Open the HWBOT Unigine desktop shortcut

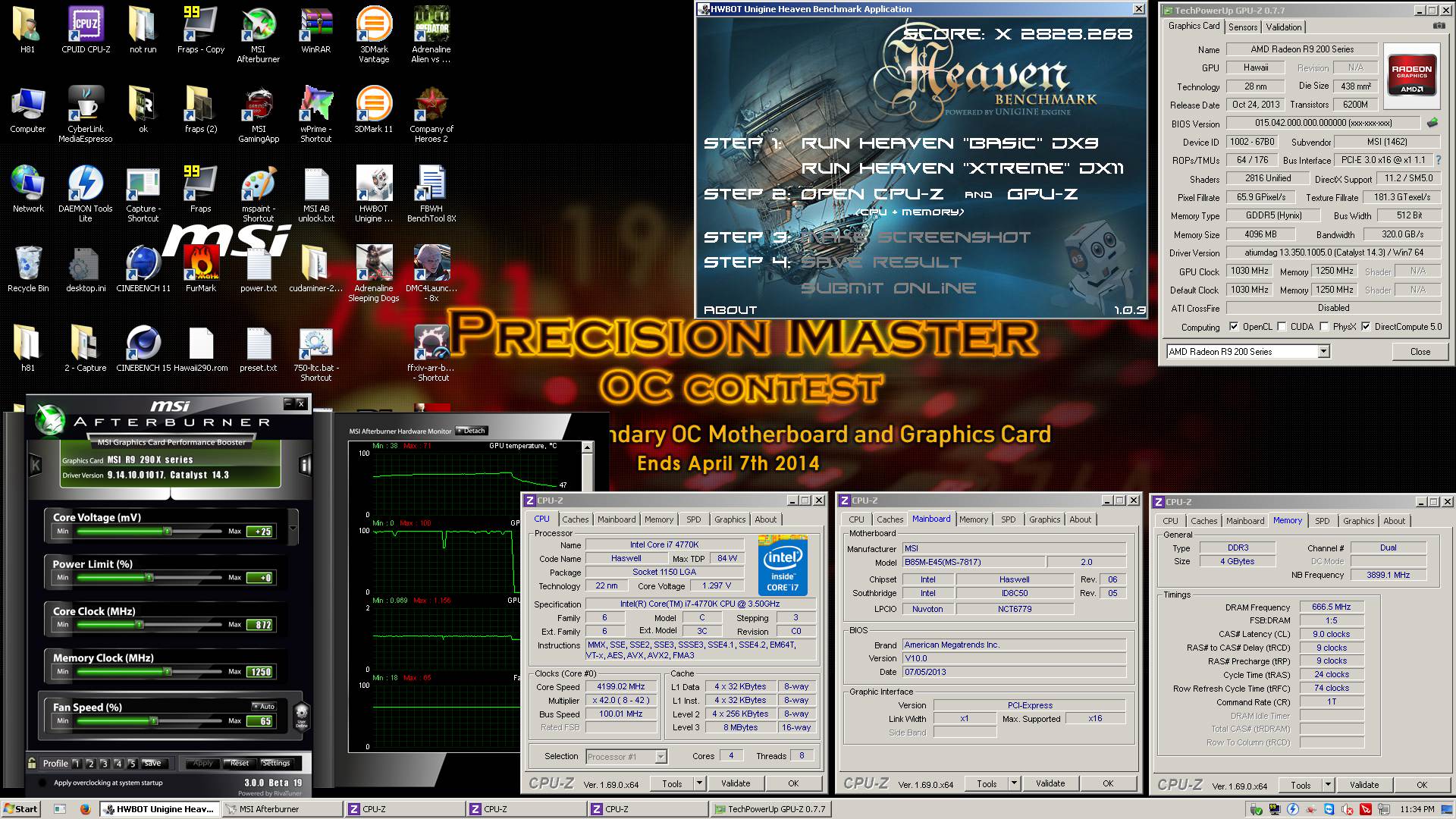[x=373, y=193]
